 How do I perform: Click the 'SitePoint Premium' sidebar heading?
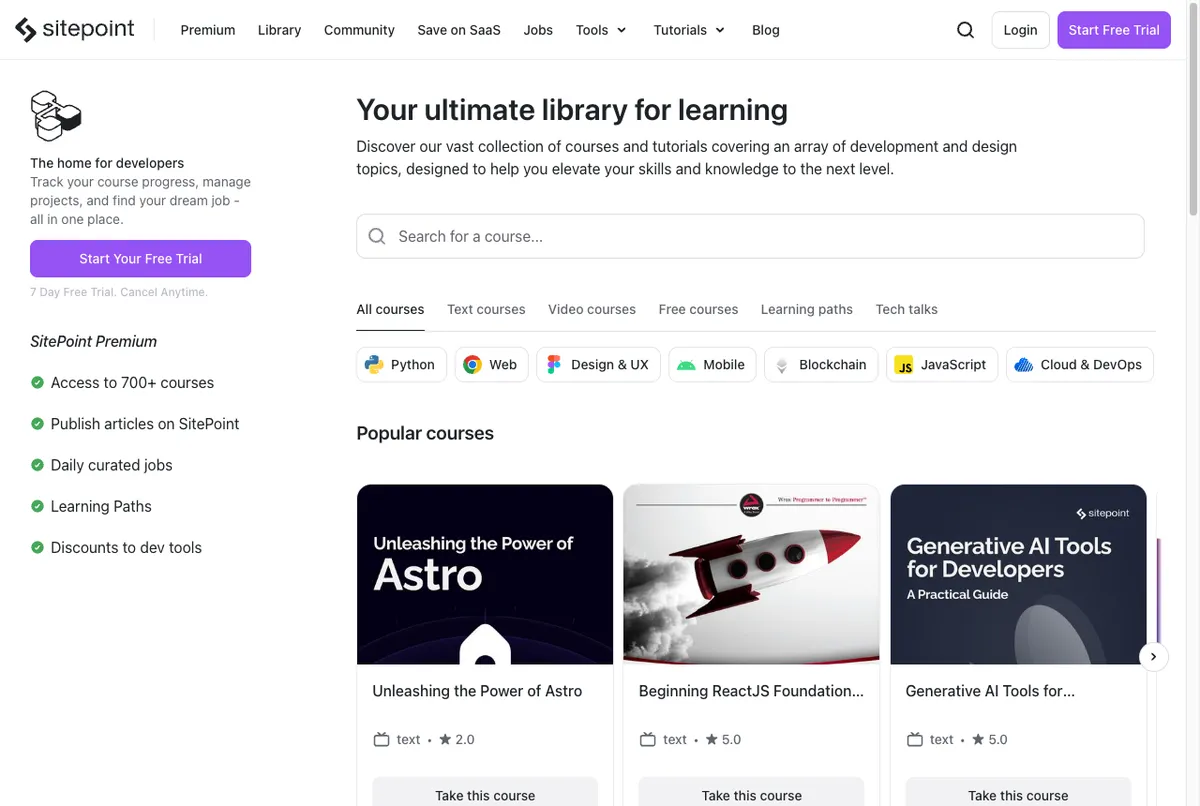pos(93,342)
